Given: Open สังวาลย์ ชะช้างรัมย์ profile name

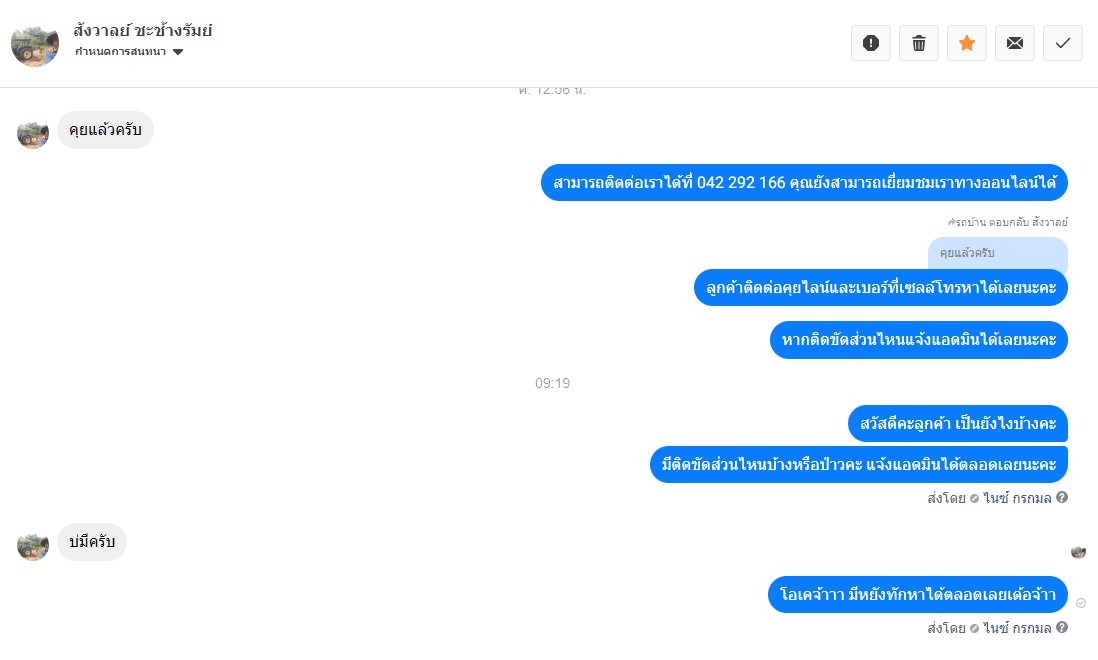Looking at the screenshot, I should pyautogui.click(x=142, y=30).
